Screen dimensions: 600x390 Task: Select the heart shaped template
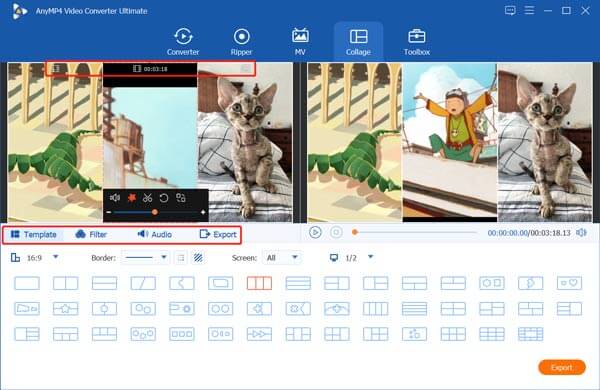point(569,283)
